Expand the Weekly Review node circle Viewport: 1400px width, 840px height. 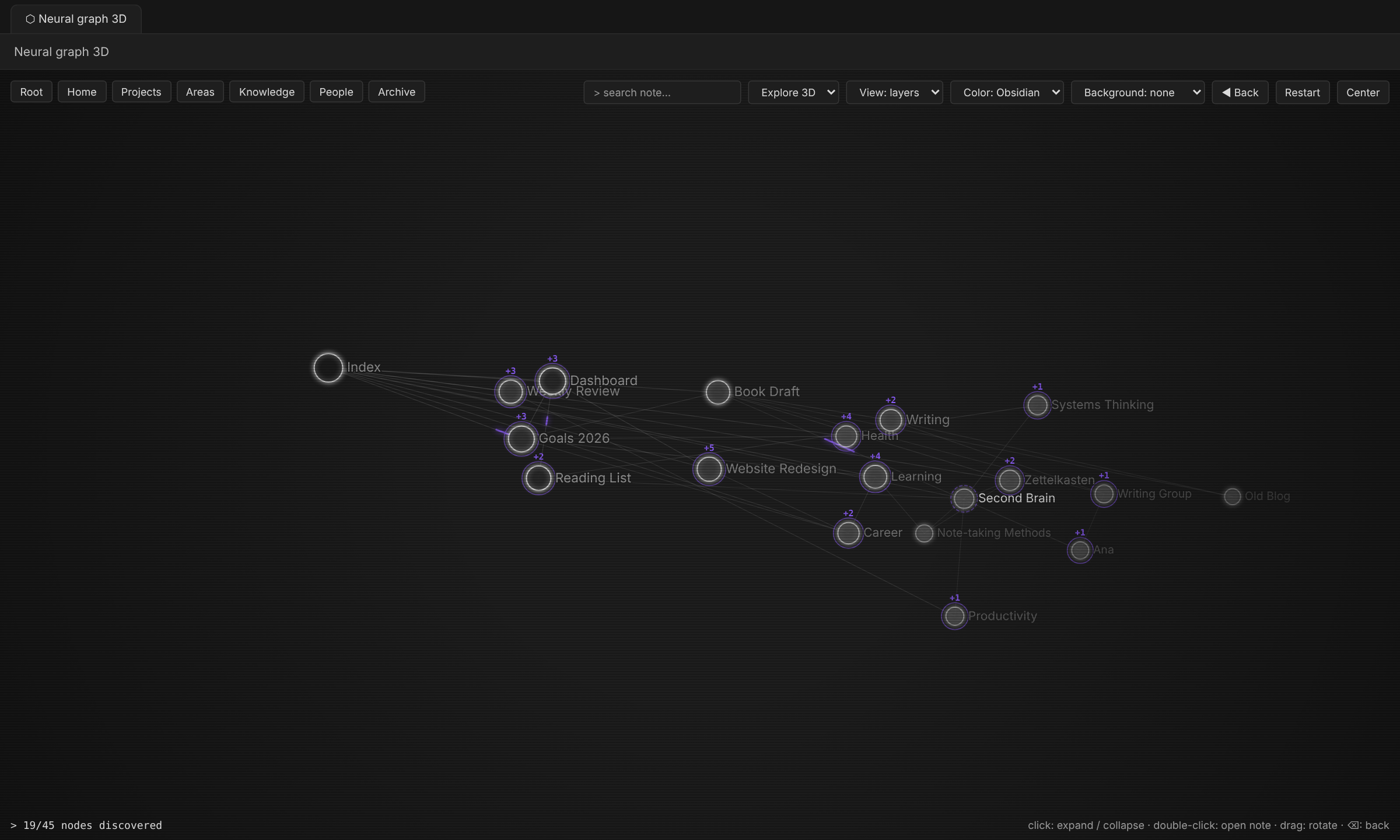[x=510, y=391]
